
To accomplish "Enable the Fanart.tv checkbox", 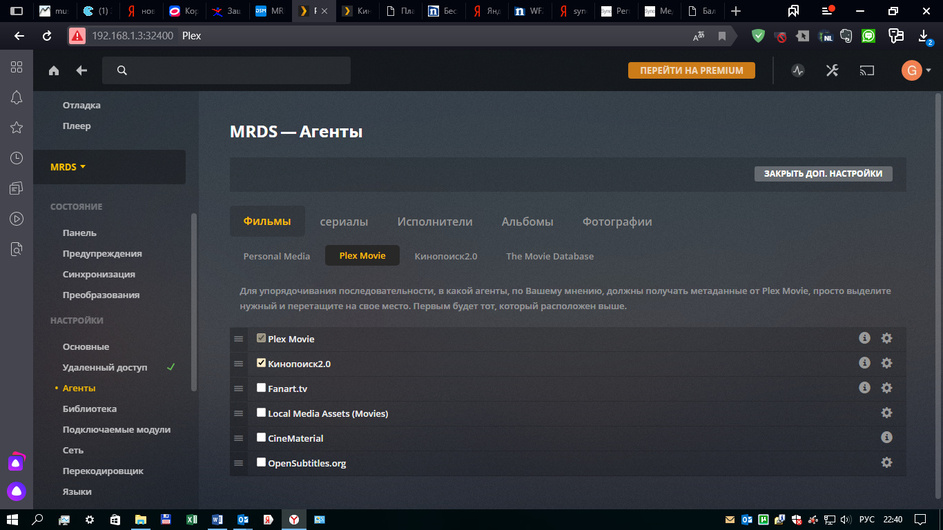I will (261, 388).
